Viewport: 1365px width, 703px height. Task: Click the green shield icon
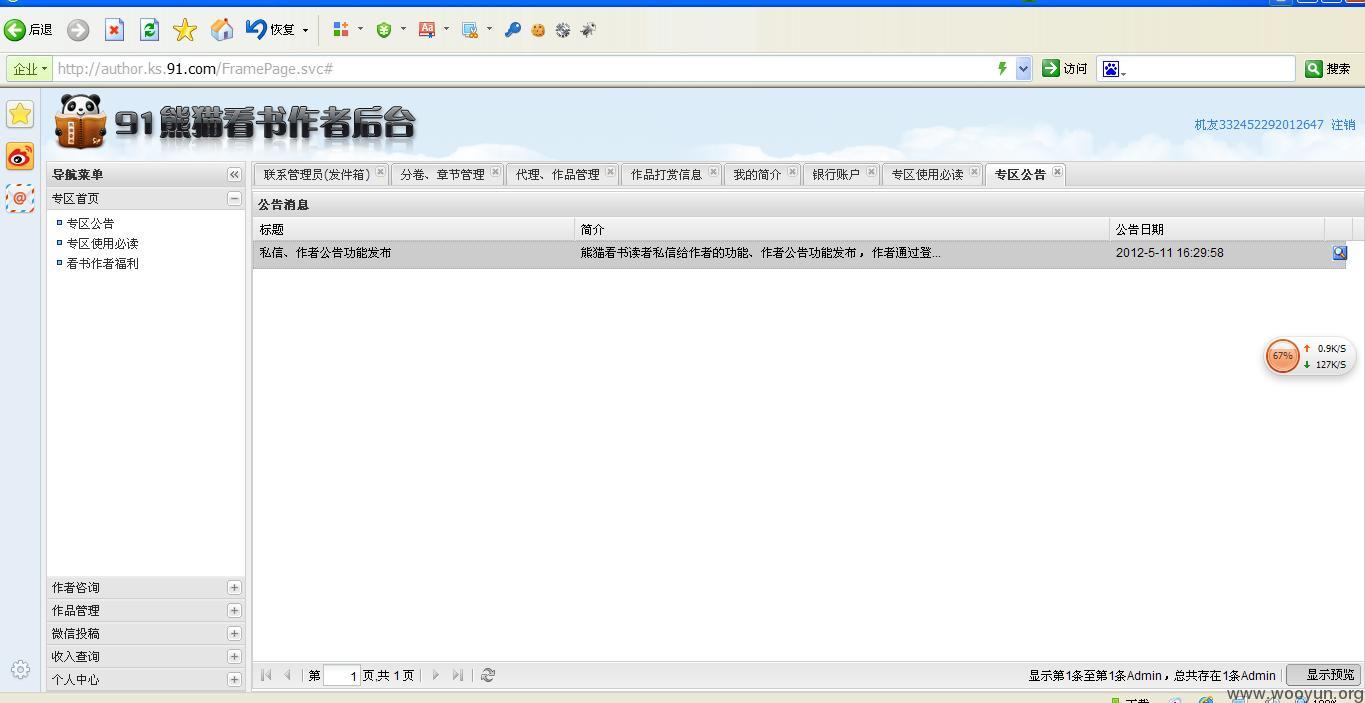pyautogui.click(x=384, y=30)
